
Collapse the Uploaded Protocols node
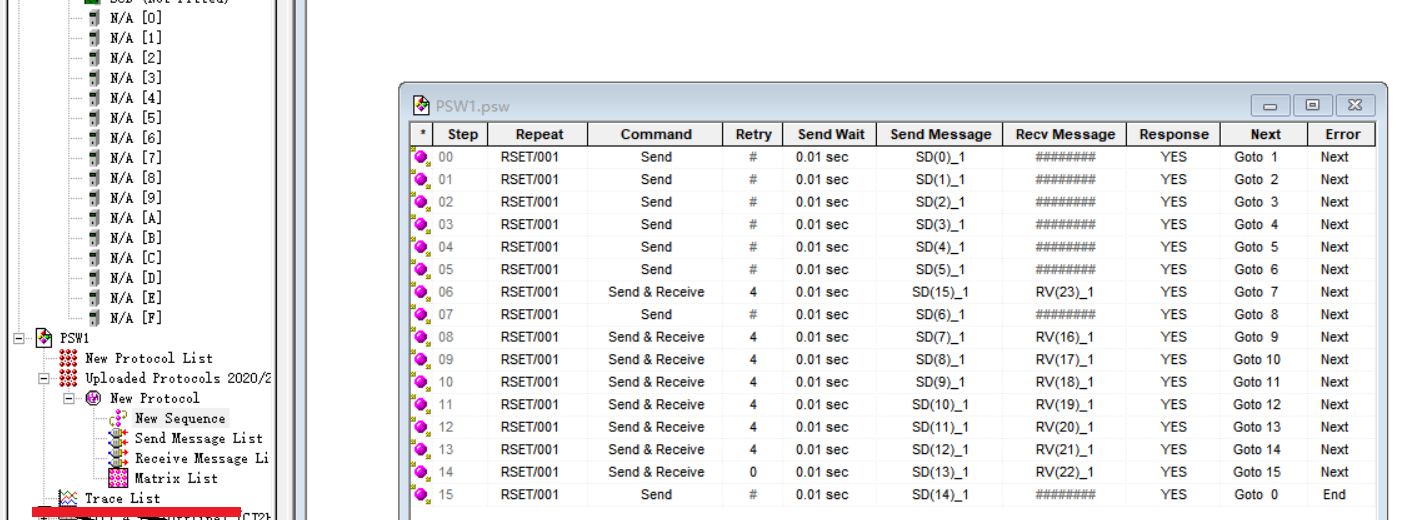click(43, 378)
